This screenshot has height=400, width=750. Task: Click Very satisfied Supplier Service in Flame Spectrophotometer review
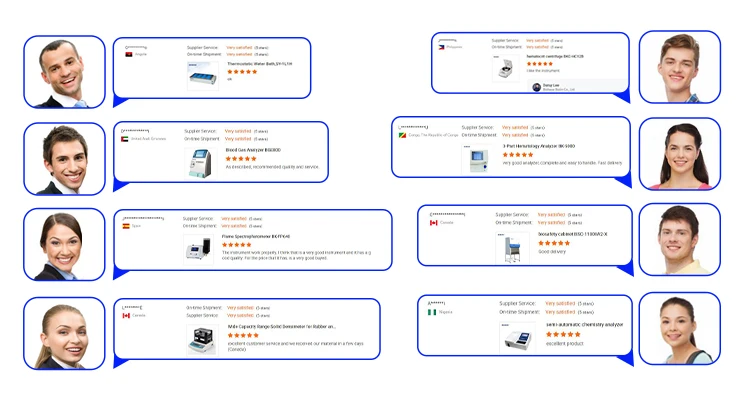tap(234, 218)
